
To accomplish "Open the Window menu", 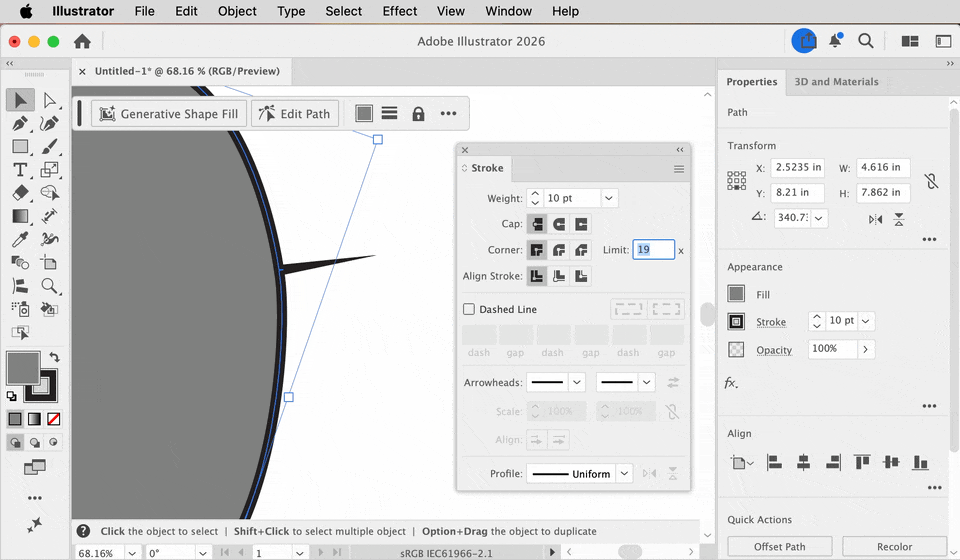I will [508, 11].
